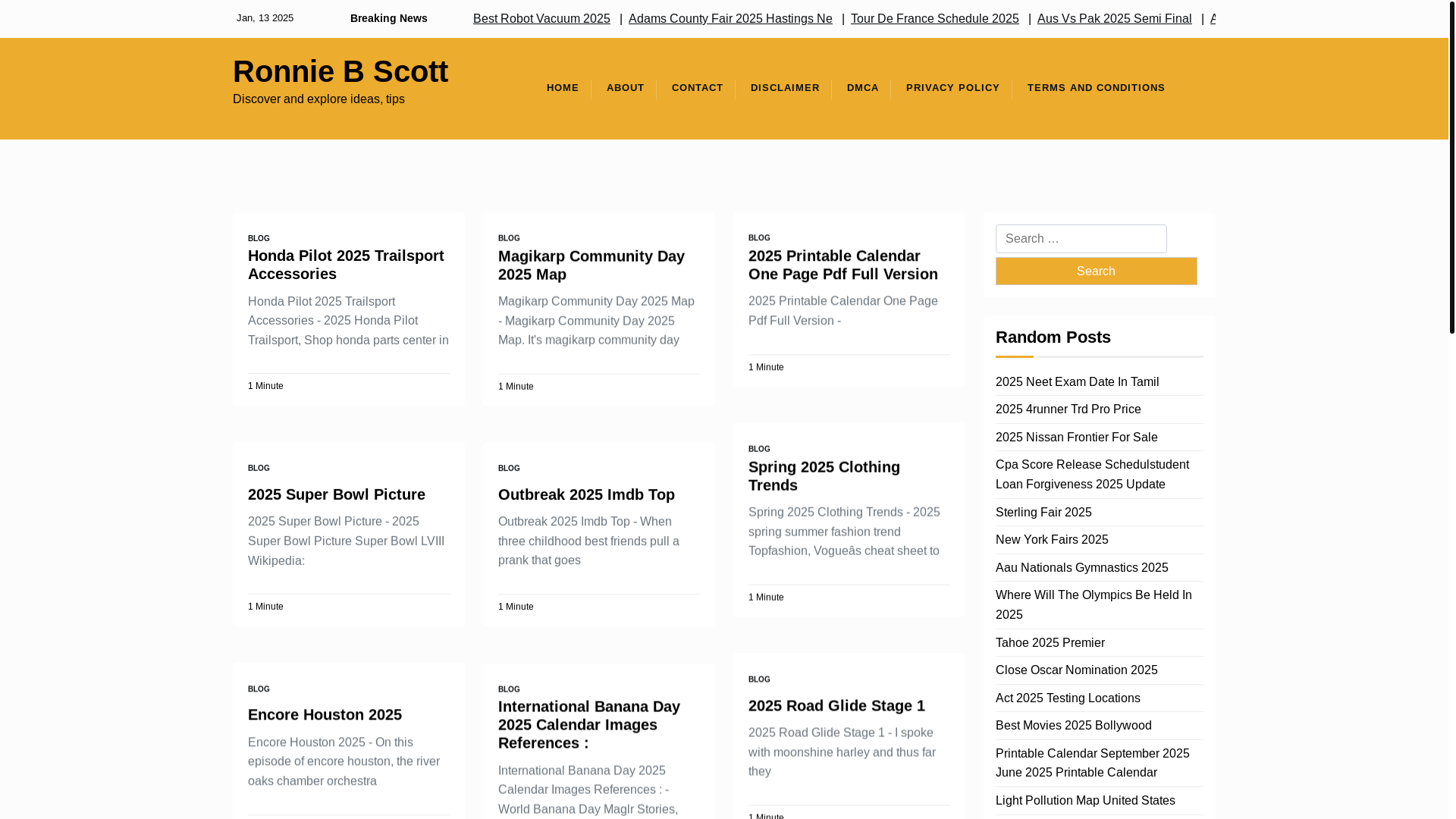Open the Disclaimer page
Viewport: 1456px width, 819px height.
(x=785, y=88)
